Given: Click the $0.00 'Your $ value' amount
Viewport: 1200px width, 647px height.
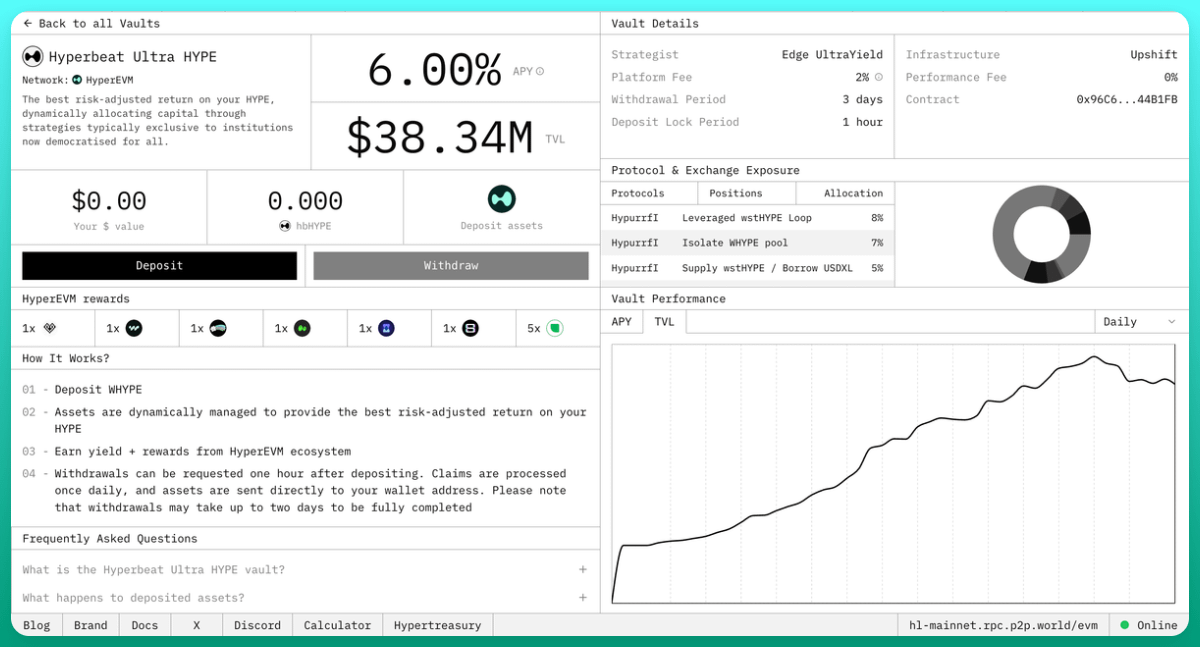Looking at the screenshot, I should (x=109, y=201).
